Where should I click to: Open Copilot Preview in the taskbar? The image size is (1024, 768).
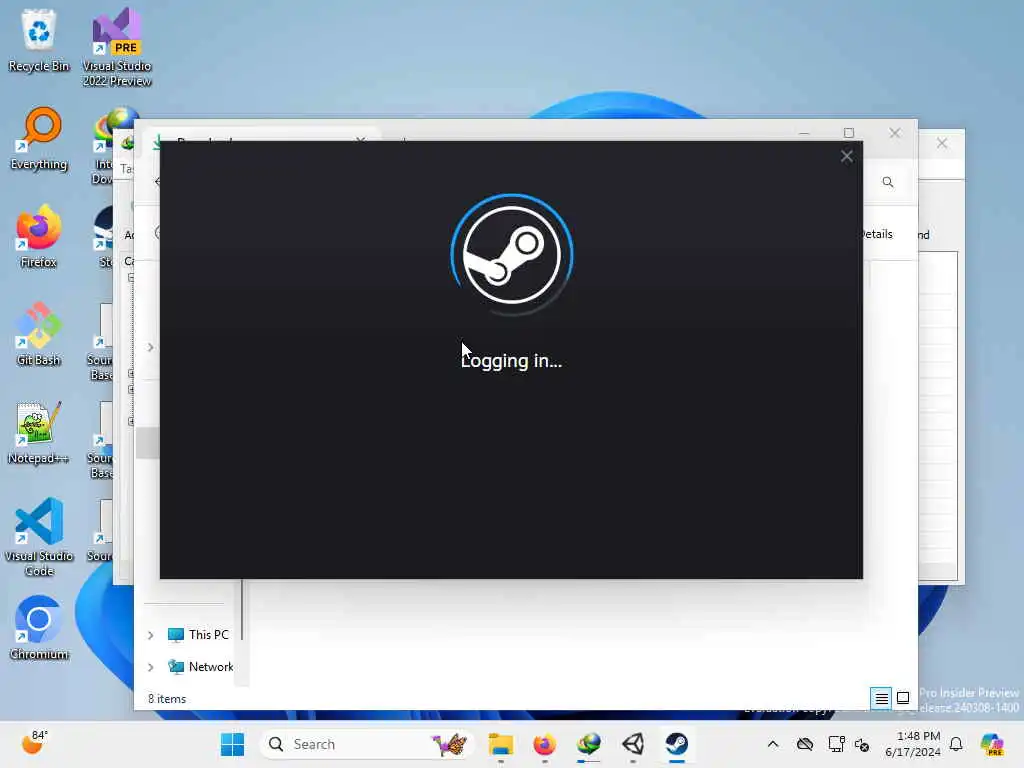[992, 744]
